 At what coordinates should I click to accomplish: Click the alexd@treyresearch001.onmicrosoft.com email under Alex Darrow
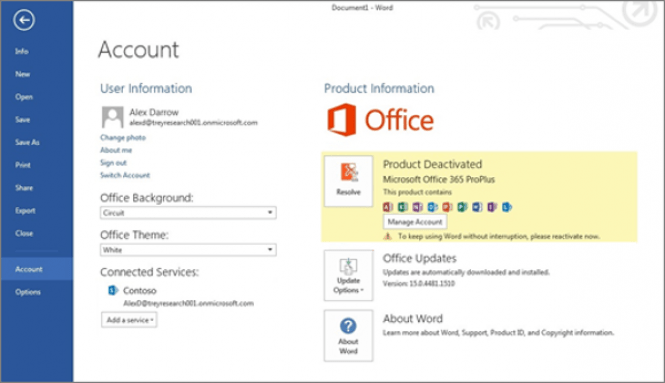193,123
